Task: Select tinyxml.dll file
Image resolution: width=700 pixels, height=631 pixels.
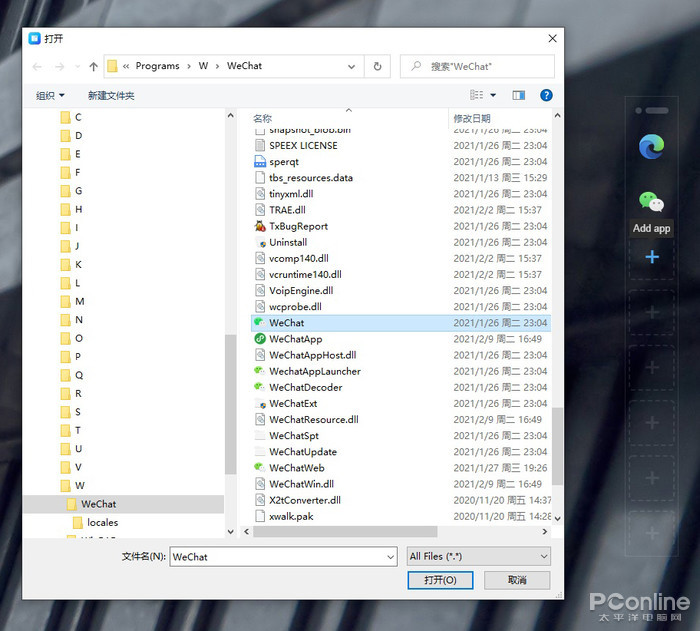Action: pyautogui.click(x=291, y=194)
